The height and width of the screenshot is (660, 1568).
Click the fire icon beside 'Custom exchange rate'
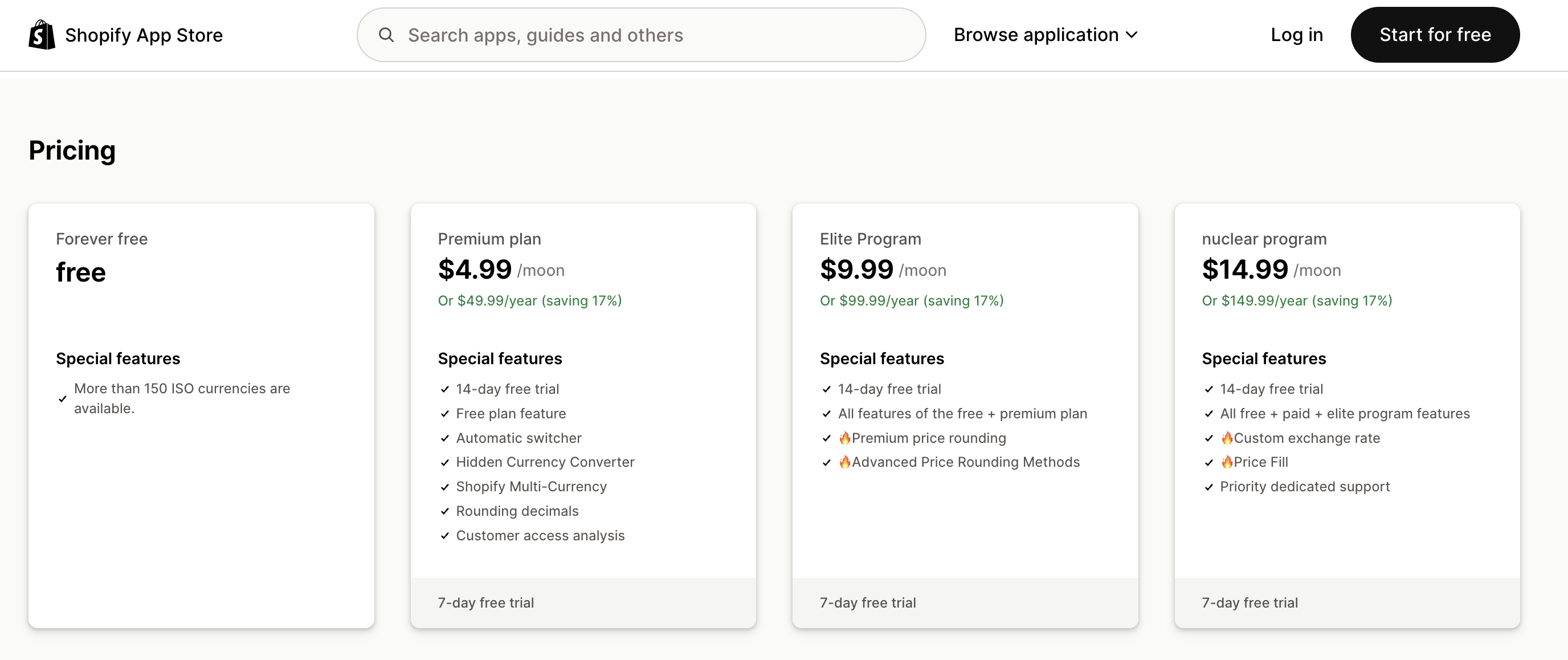(1228, 438)
